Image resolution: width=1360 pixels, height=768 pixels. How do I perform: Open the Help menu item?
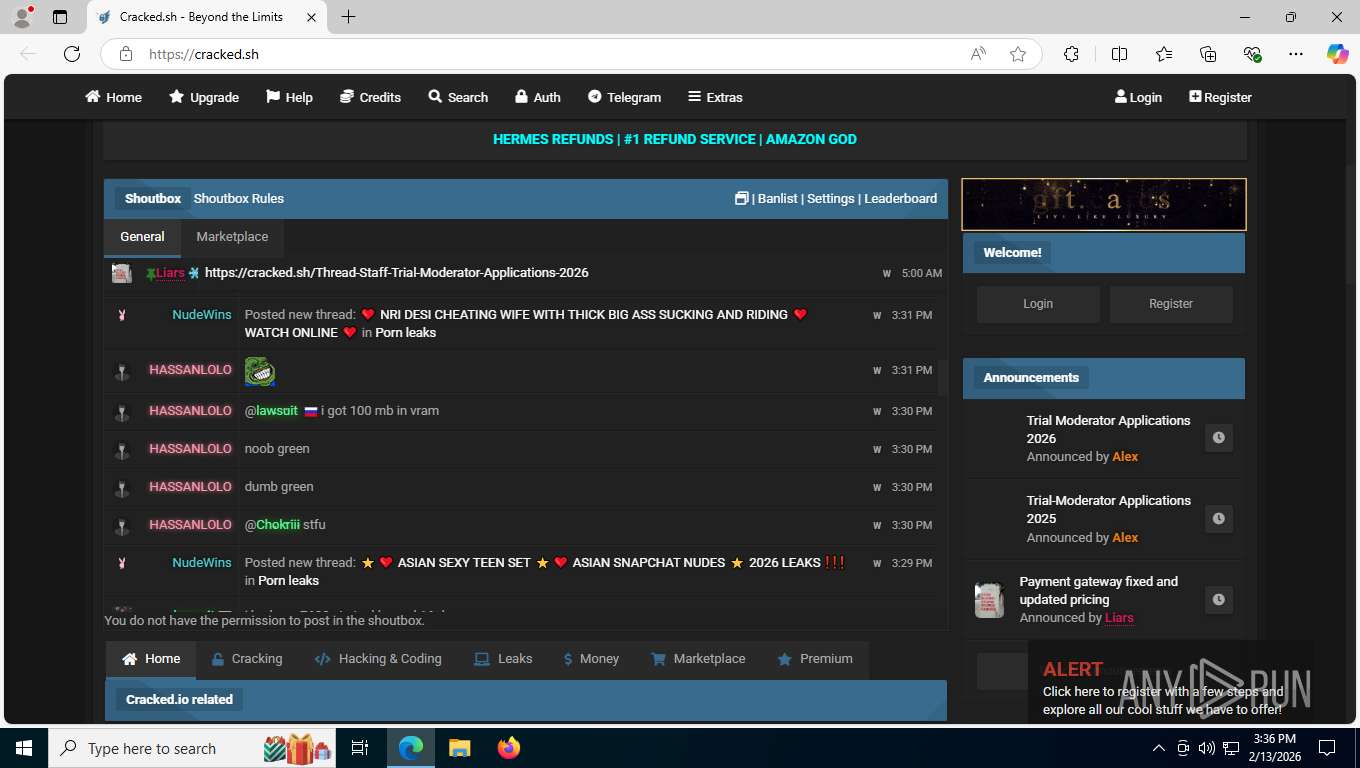tap(289, 97)
